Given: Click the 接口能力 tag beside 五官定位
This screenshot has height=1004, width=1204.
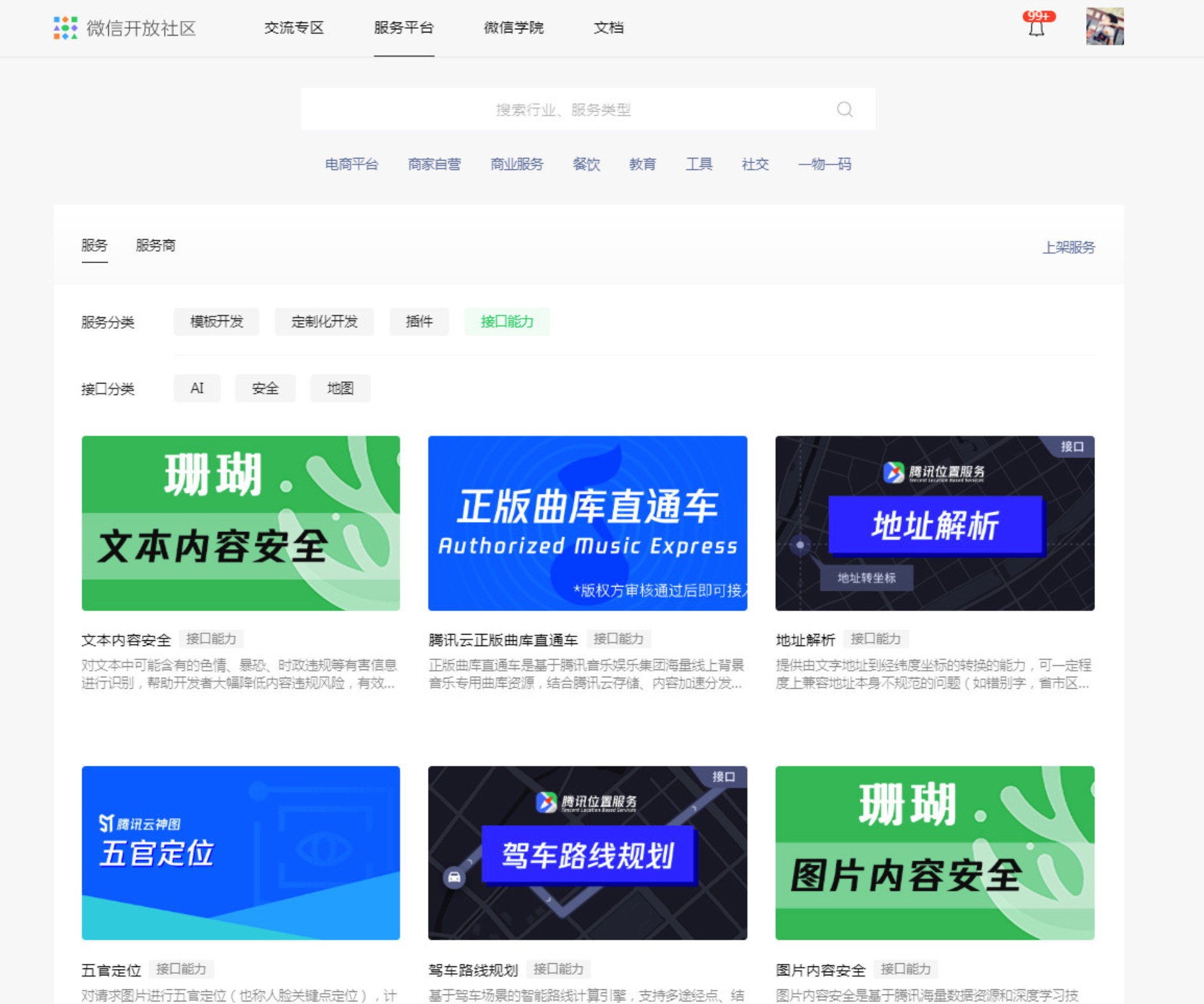Looking at the screenshot, I should pyautogui.click(x=182, y=969).
